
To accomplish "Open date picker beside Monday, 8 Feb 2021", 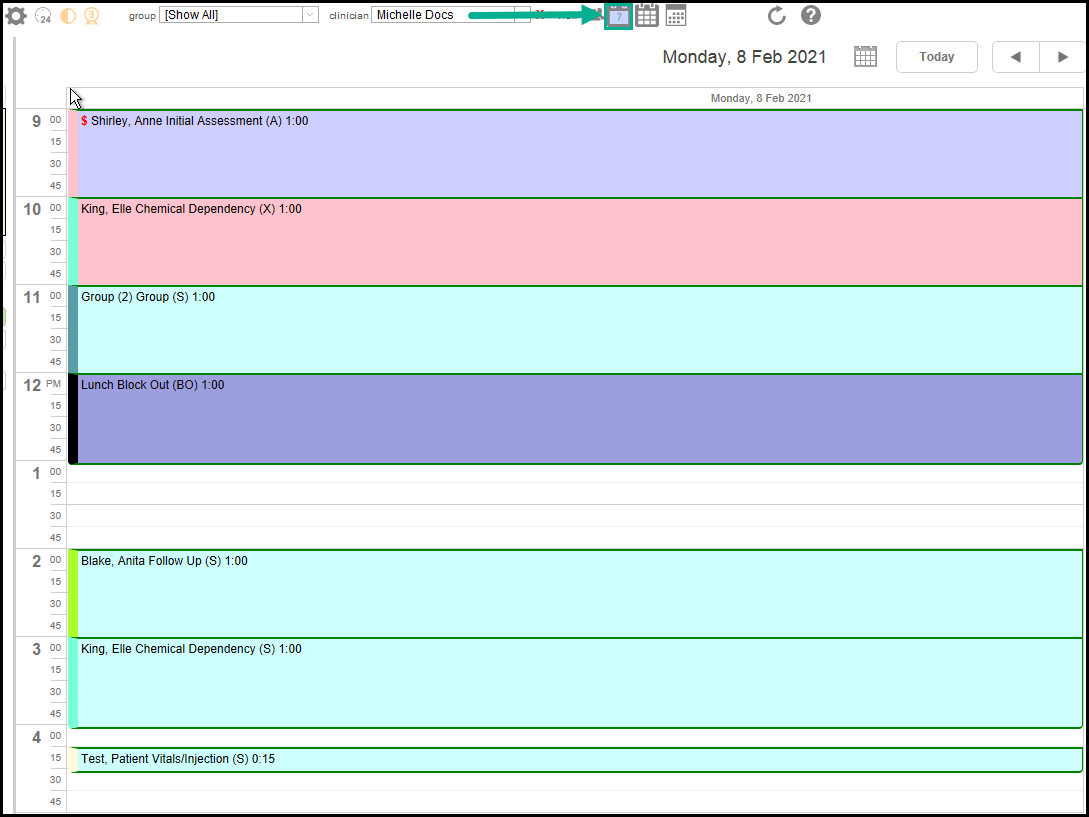I will coord(865,57).
